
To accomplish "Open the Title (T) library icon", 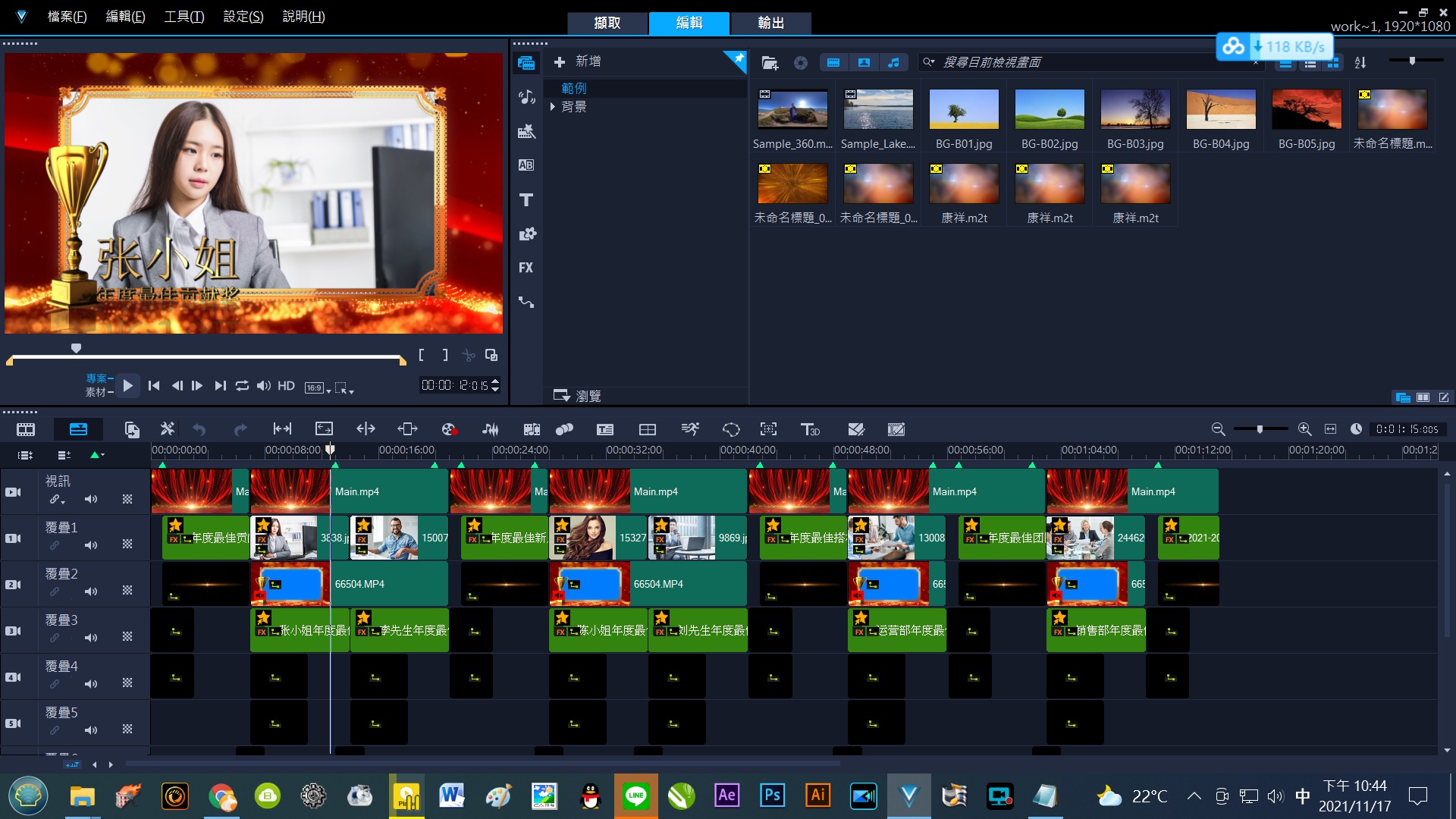I will coord(526,199).
